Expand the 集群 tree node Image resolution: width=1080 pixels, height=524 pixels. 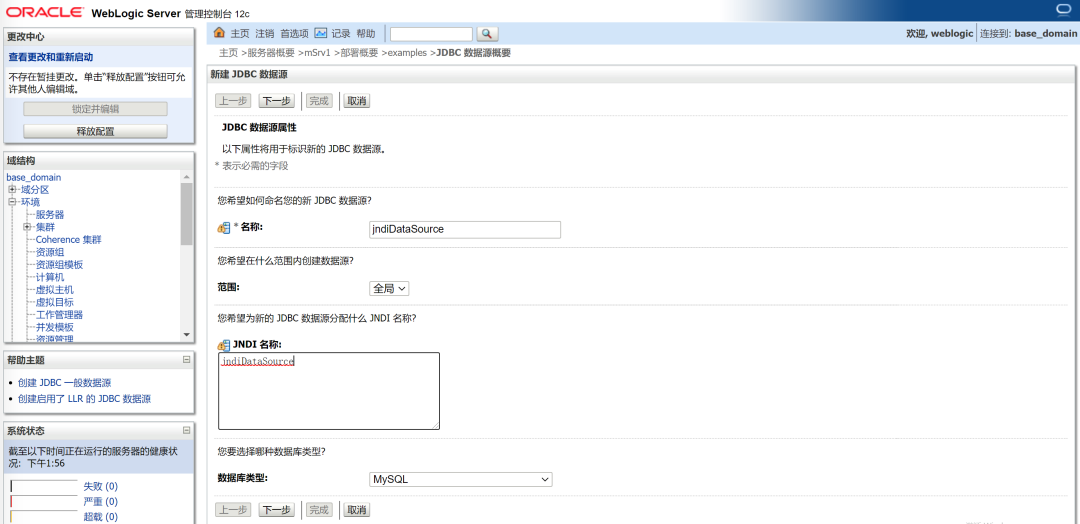(27, 227)
